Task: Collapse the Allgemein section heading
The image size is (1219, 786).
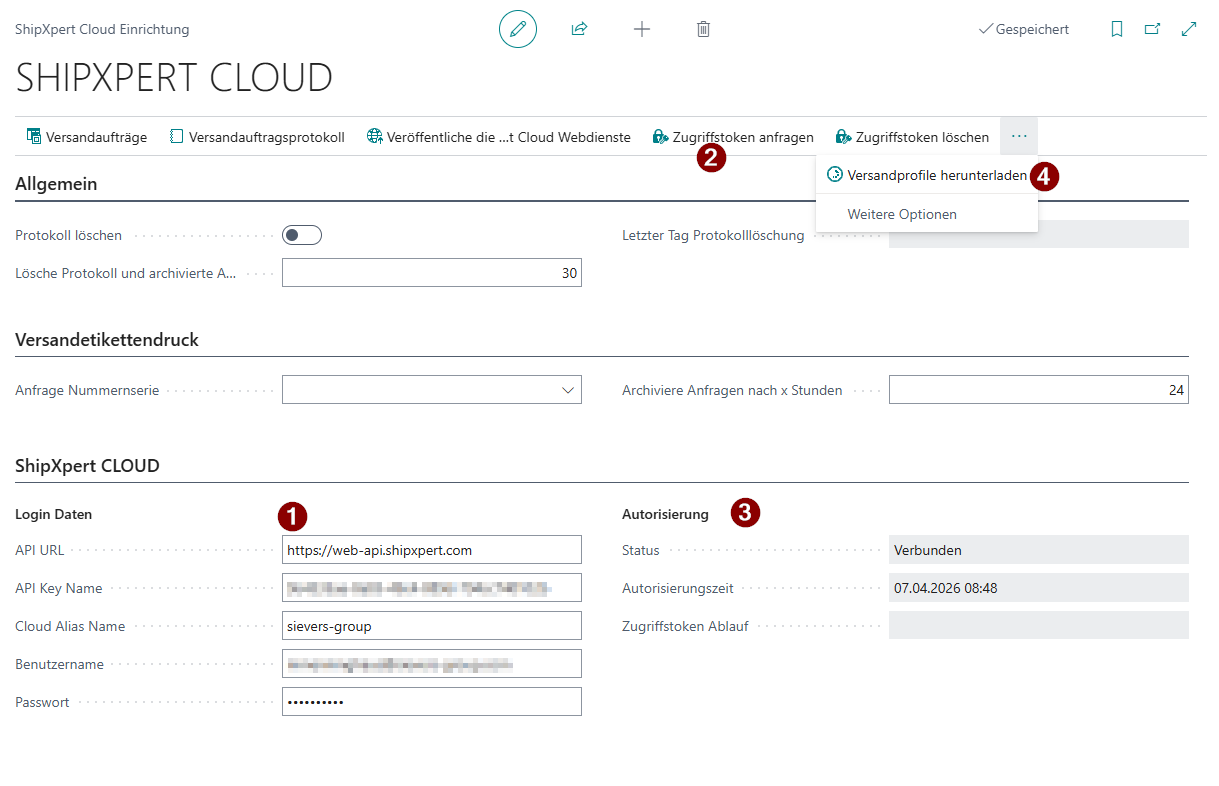Action: click(x=57, y=184)
